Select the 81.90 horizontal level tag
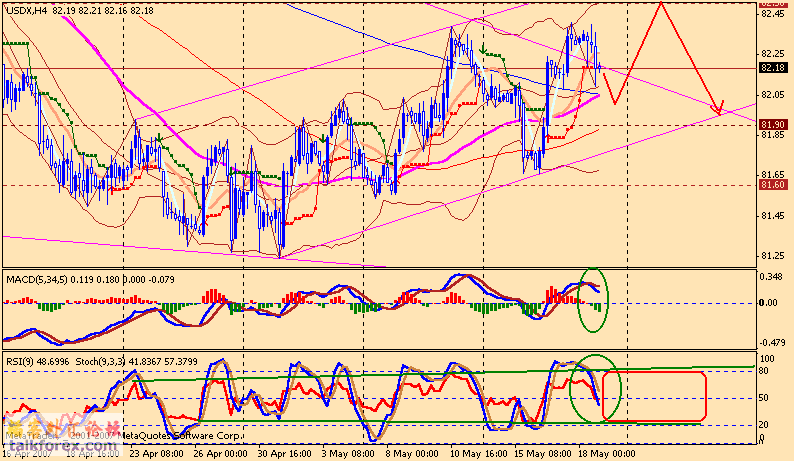The height and width of the screenshot is (461, 794). point(773,125)
